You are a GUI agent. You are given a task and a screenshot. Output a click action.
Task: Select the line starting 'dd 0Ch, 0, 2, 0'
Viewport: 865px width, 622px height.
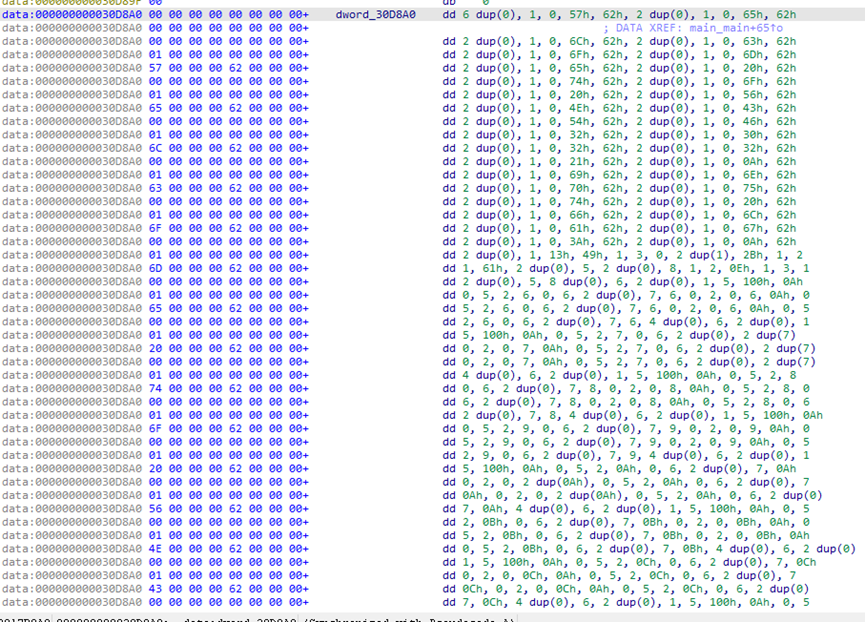pyautogui.click(x=626, y=589)
